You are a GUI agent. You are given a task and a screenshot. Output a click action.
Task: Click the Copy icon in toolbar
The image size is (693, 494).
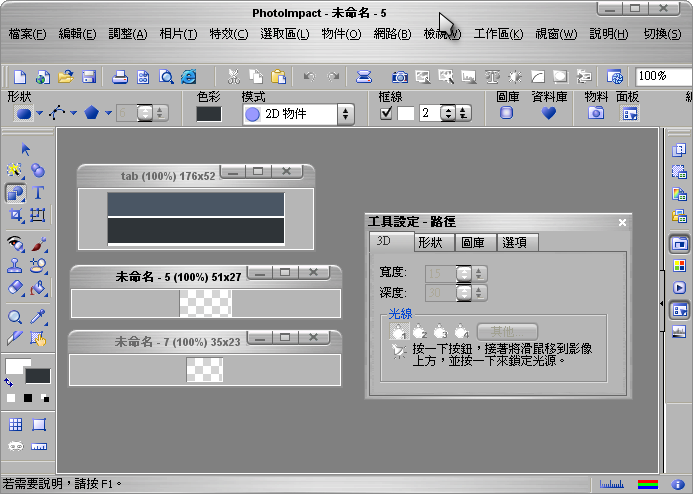pyautogui.click(x=256, y=77)
